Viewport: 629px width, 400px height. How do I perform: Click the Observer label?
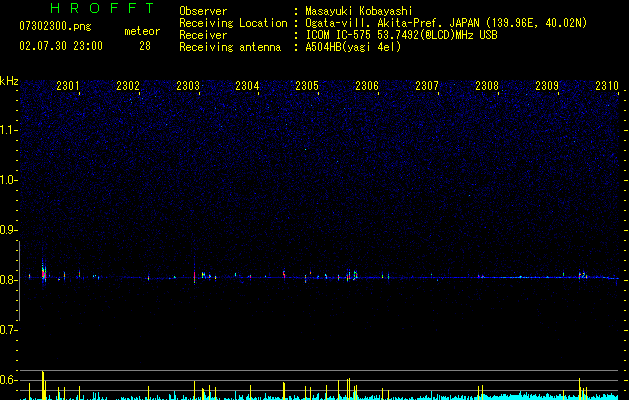pos(203,11)
